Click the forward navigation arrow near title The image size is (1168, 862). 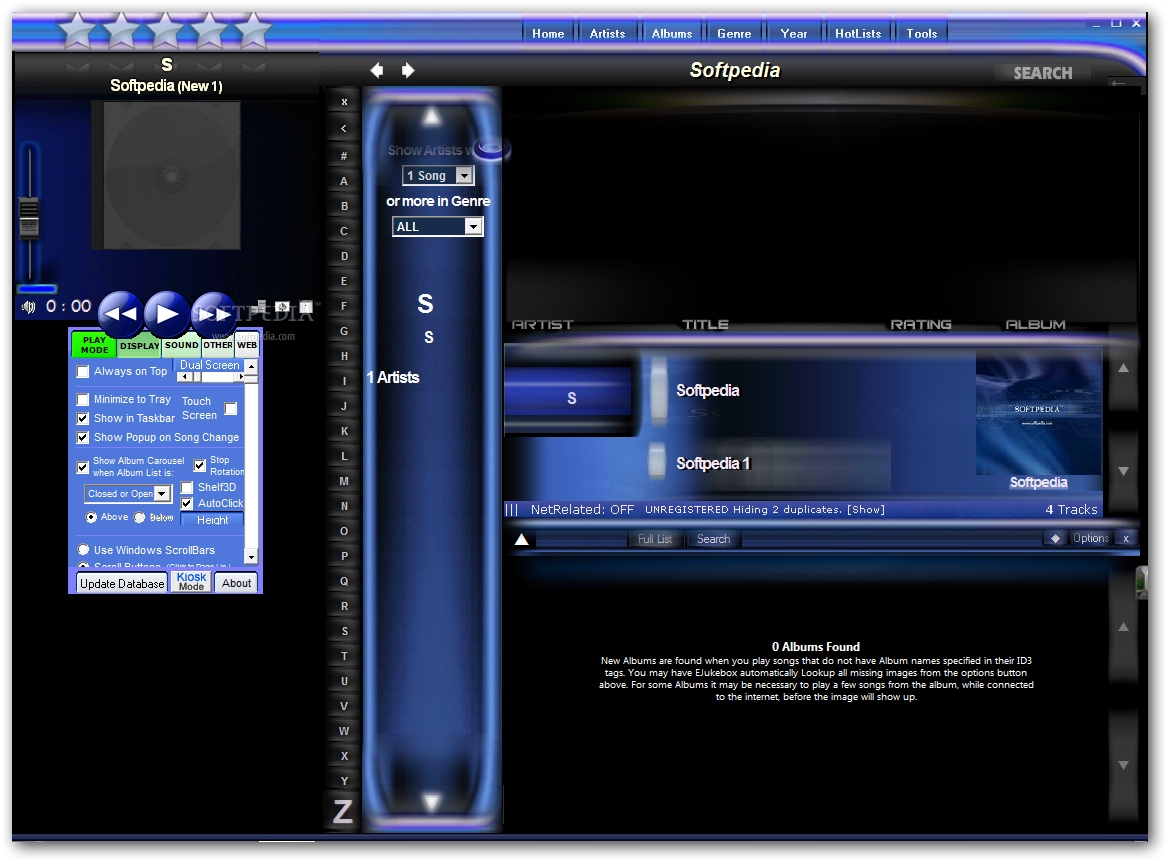pyautogui.click(x=408, y=70)
